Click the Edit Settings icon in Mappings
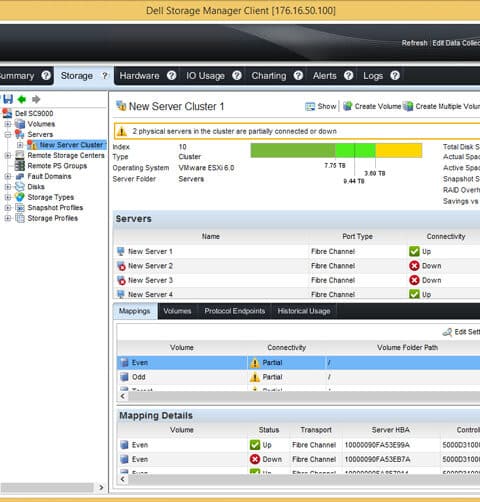Screen dimensions: 480x502 [x=447, y=332]
